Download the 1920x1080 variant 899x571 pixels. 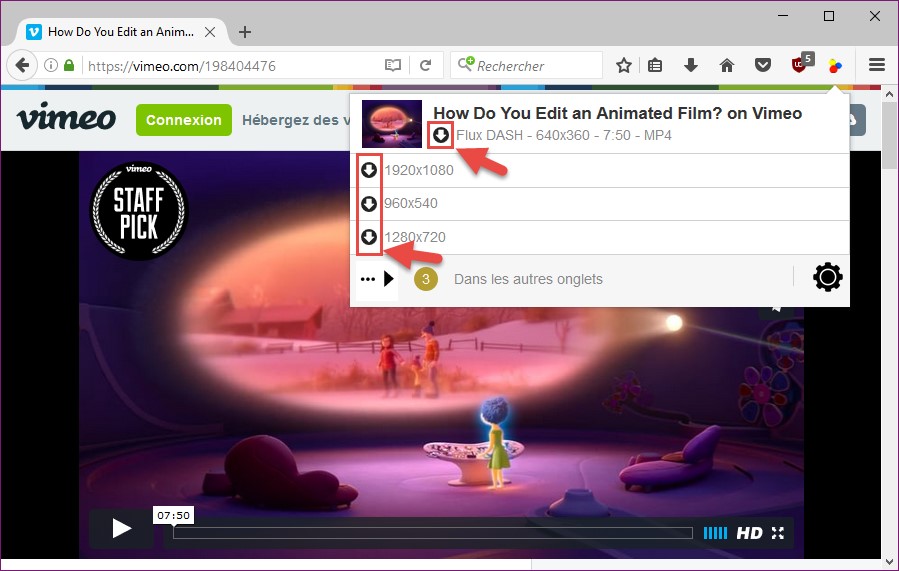tap(369, 170)
